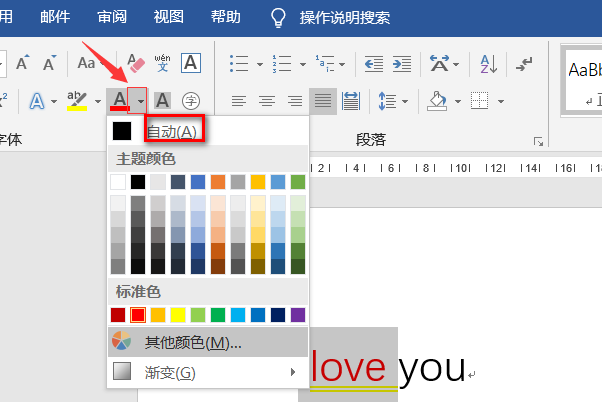Apply Distributed alignment
Screen dimensions: 602x402
pyautogui.click(x=351, y=101)
